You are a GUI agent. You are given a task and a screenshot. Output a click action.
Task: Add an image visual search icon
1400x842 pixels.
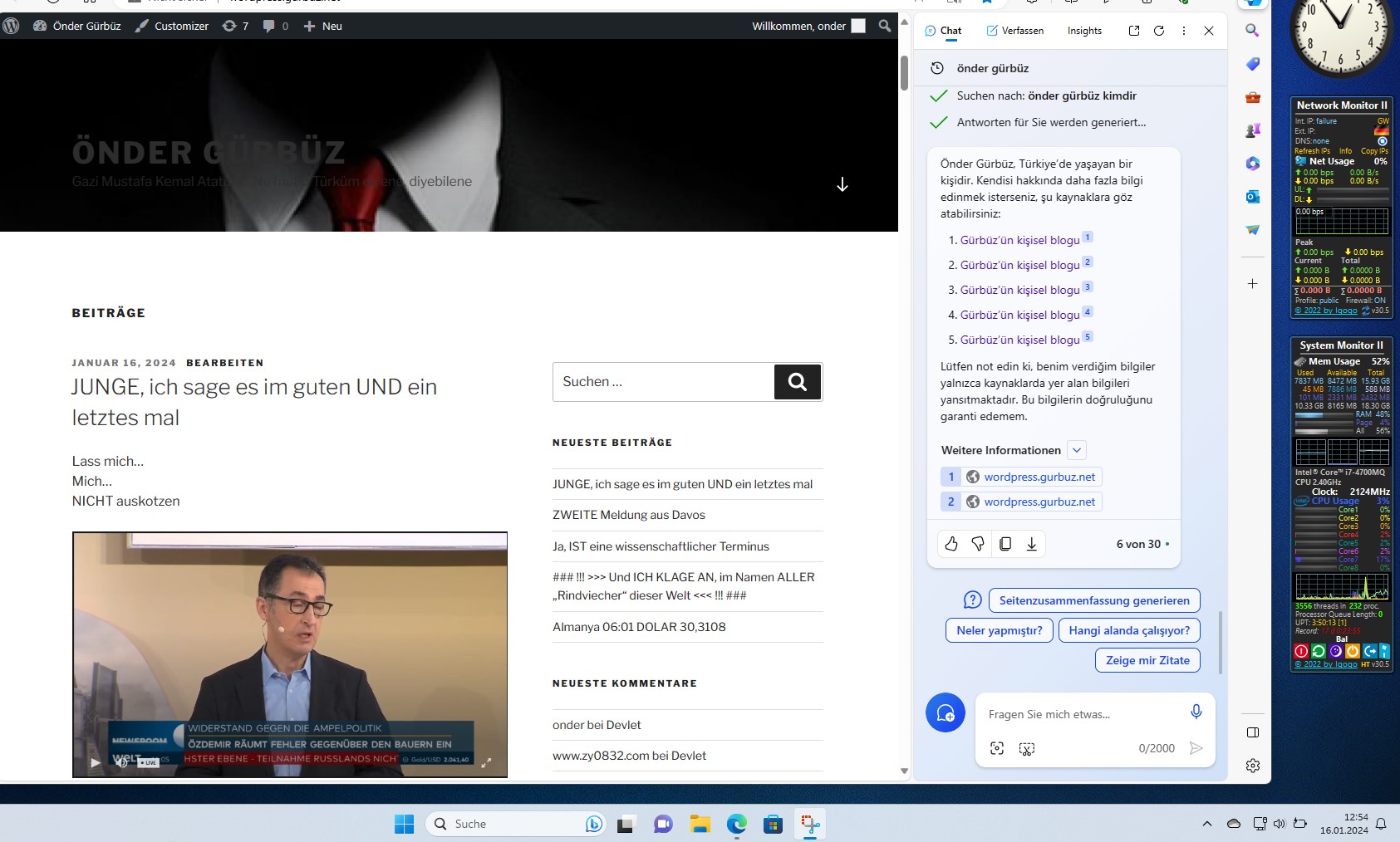[x=997, y=748]
